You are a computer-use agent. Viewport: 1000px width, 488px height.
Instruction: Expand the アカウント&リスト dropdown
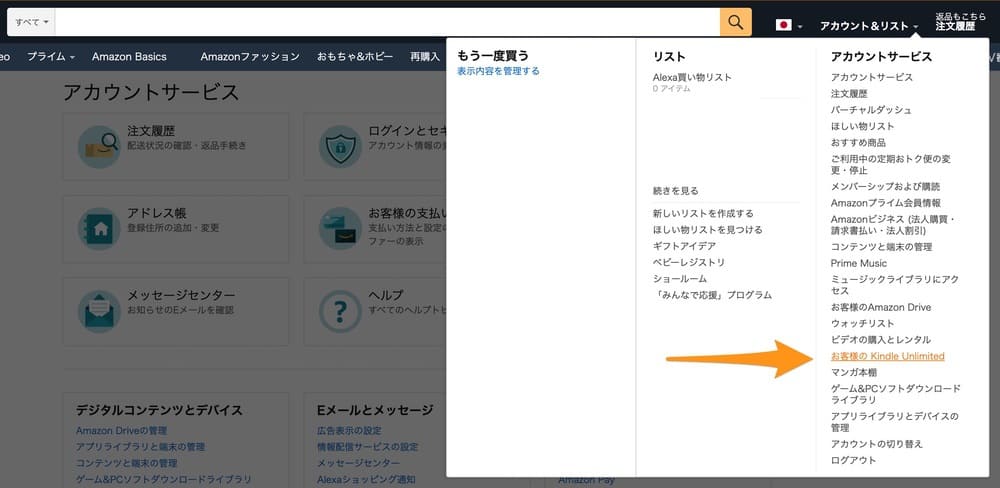[868, 26]
